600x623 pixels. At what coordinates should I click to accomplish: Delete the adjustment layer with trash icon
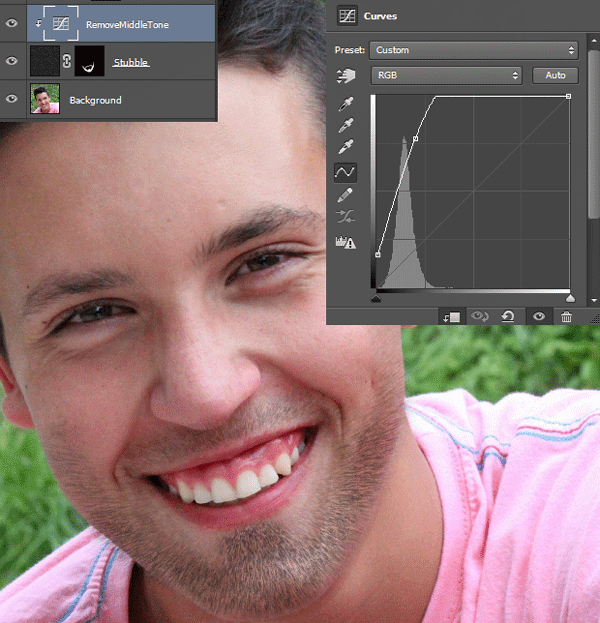click(x=567, y=316)
